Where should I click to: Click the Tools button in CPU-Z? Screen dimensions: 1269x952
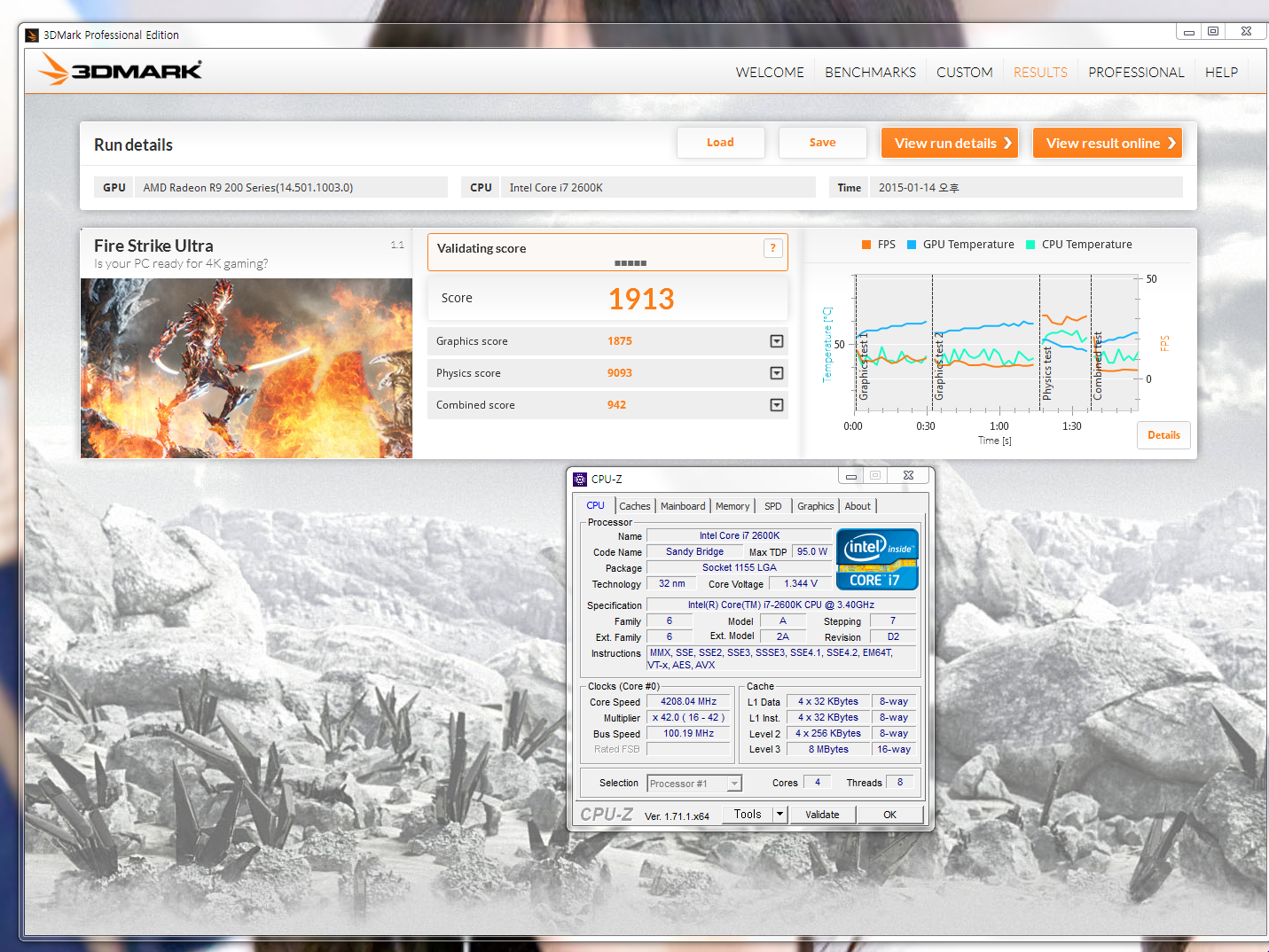coord(748,814)
